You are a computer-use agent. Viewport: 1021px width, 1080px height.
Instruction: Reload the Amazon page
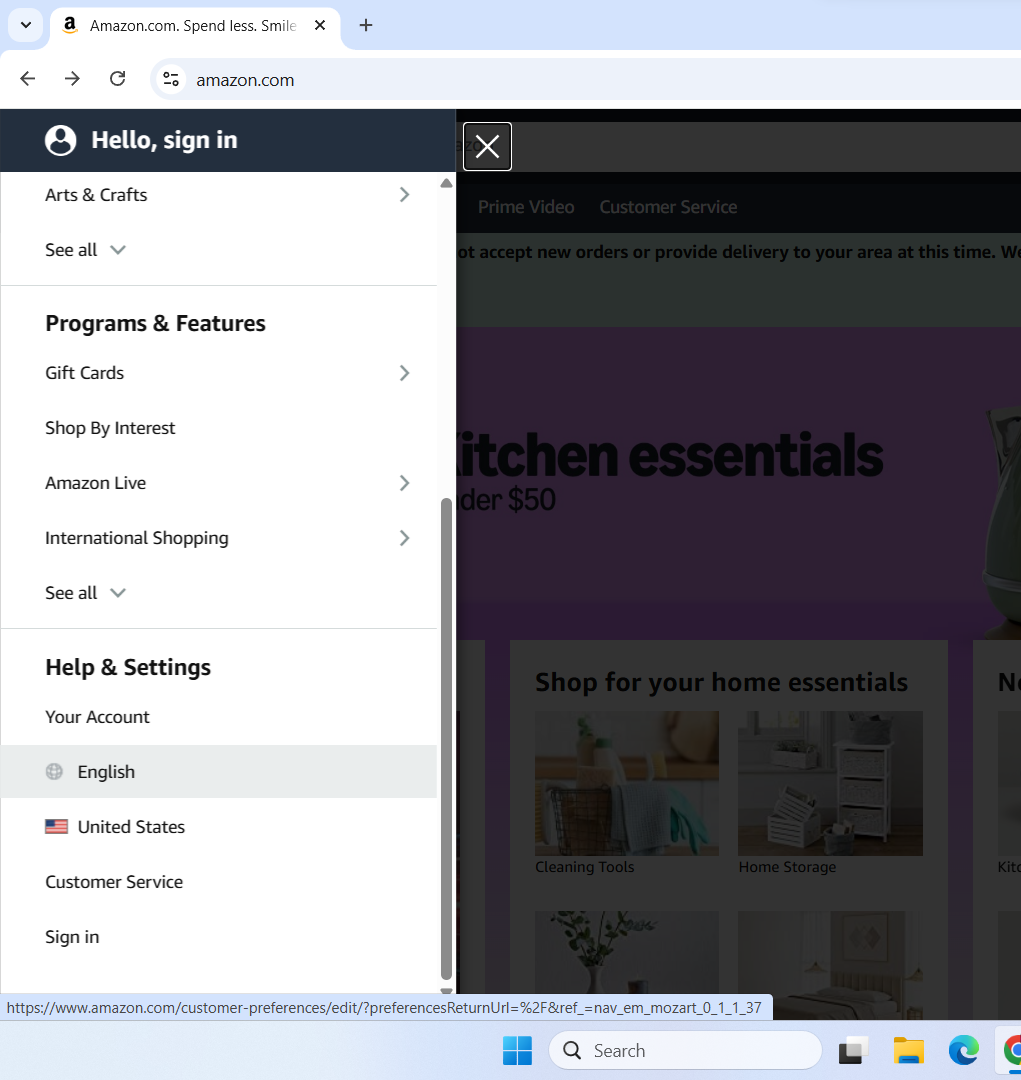[118, 79]
